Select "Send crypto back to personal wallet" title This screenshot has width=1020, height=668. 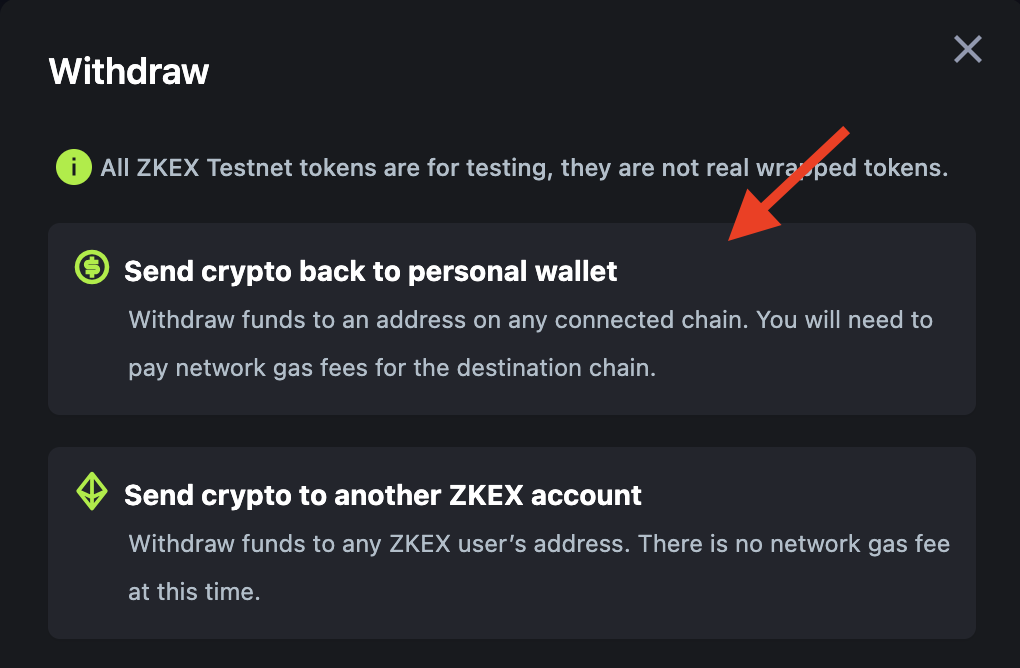tap(370, 271)
